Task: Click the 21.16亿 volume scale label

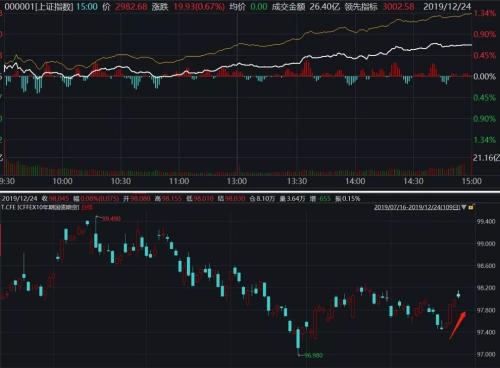Action: [486, 158]
